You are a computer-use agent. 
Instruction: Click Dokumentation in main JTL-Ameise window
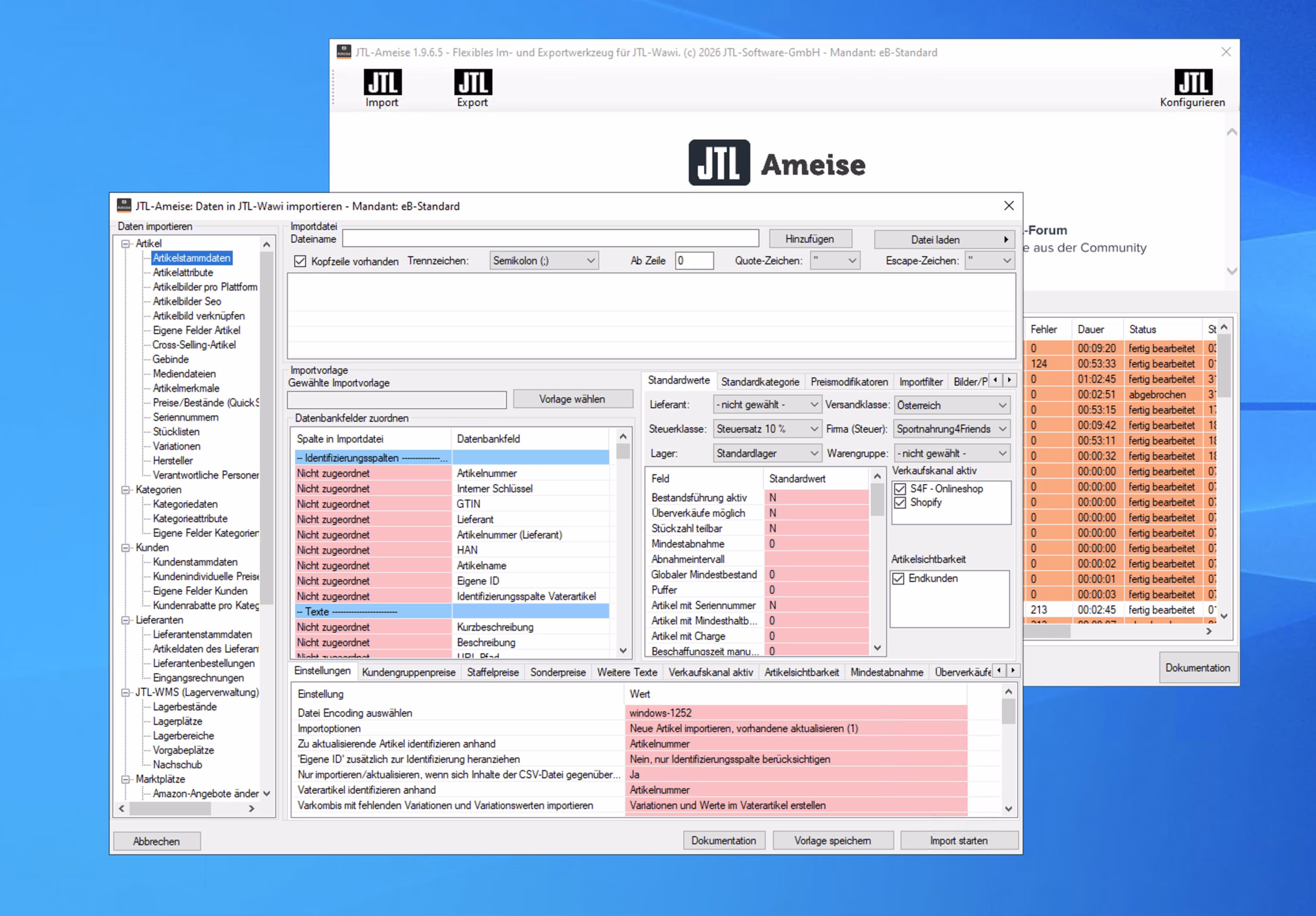(1197, 667)
